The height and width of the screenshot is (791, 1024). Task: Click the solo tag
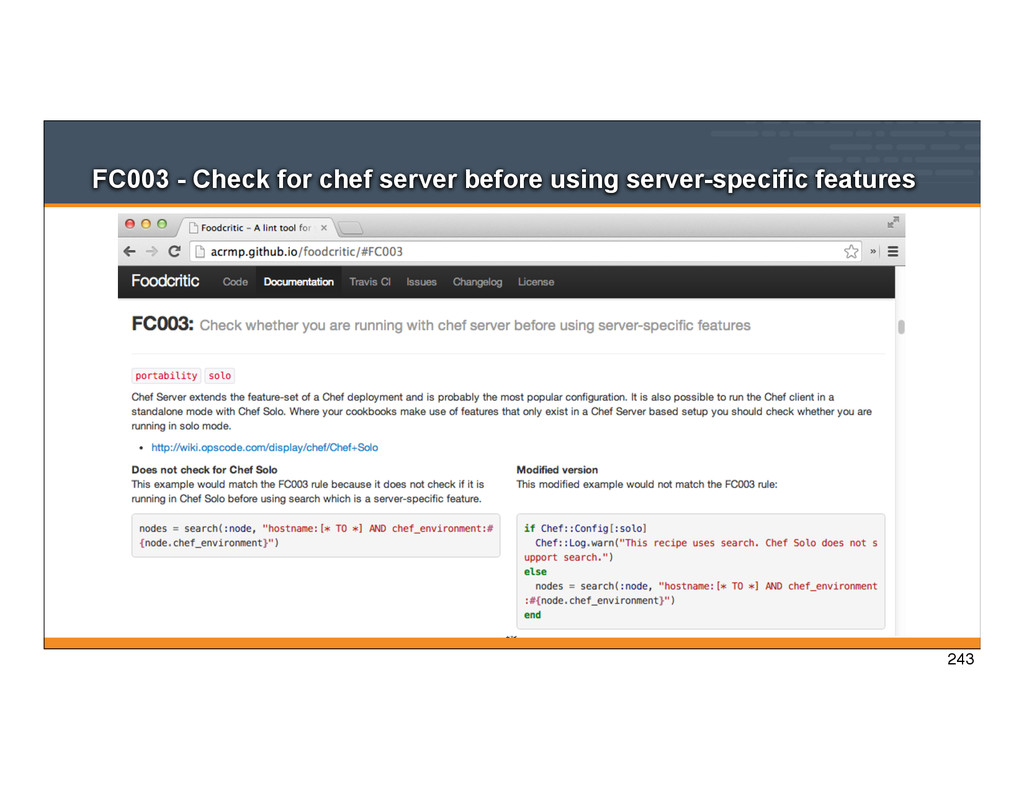[x=219, y=376]
